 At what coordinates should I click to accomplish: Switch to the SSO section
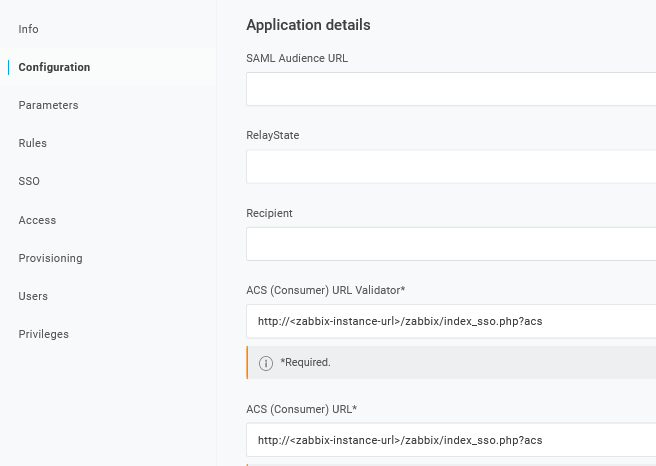[29, 181]
